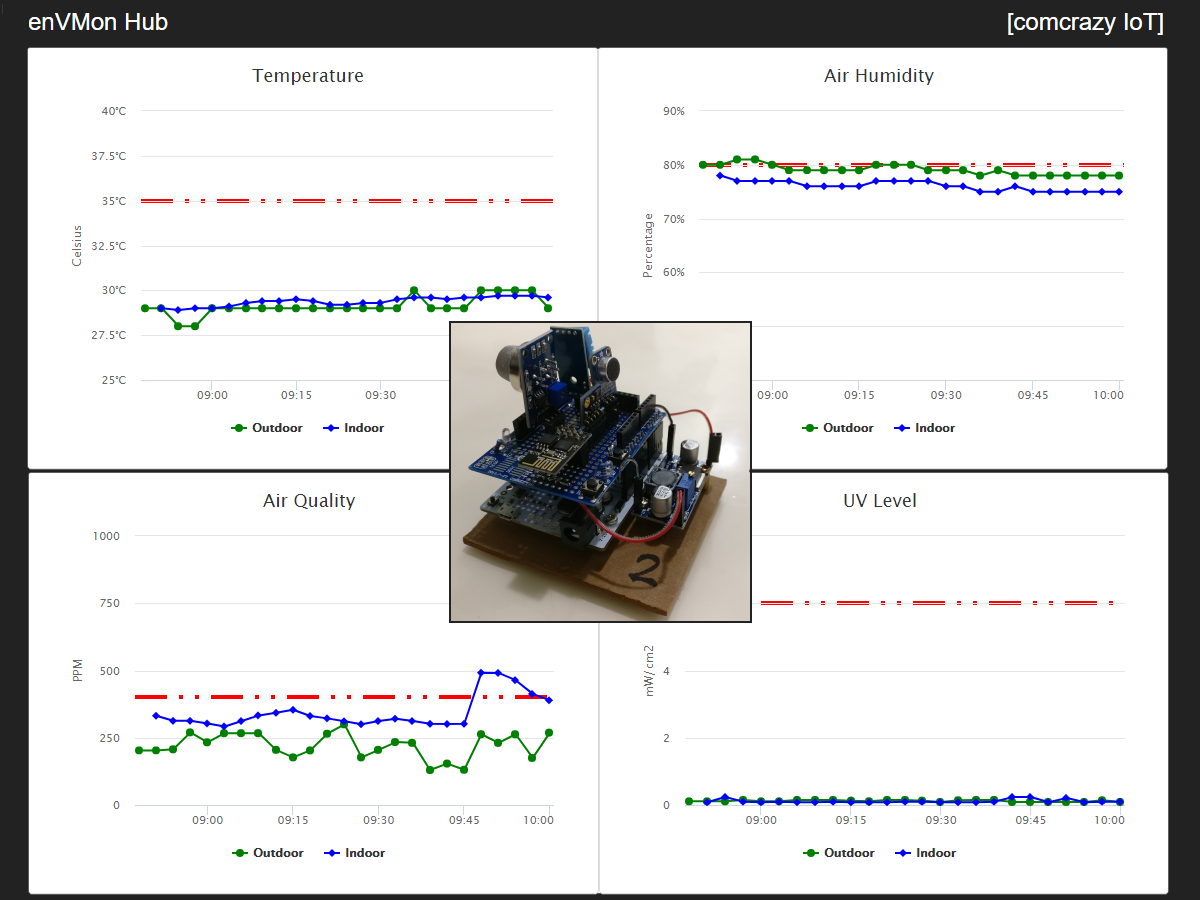Toggle Indoor series in Air Humidity legend
The image size is (1200, 900).
tap(925, 428)
